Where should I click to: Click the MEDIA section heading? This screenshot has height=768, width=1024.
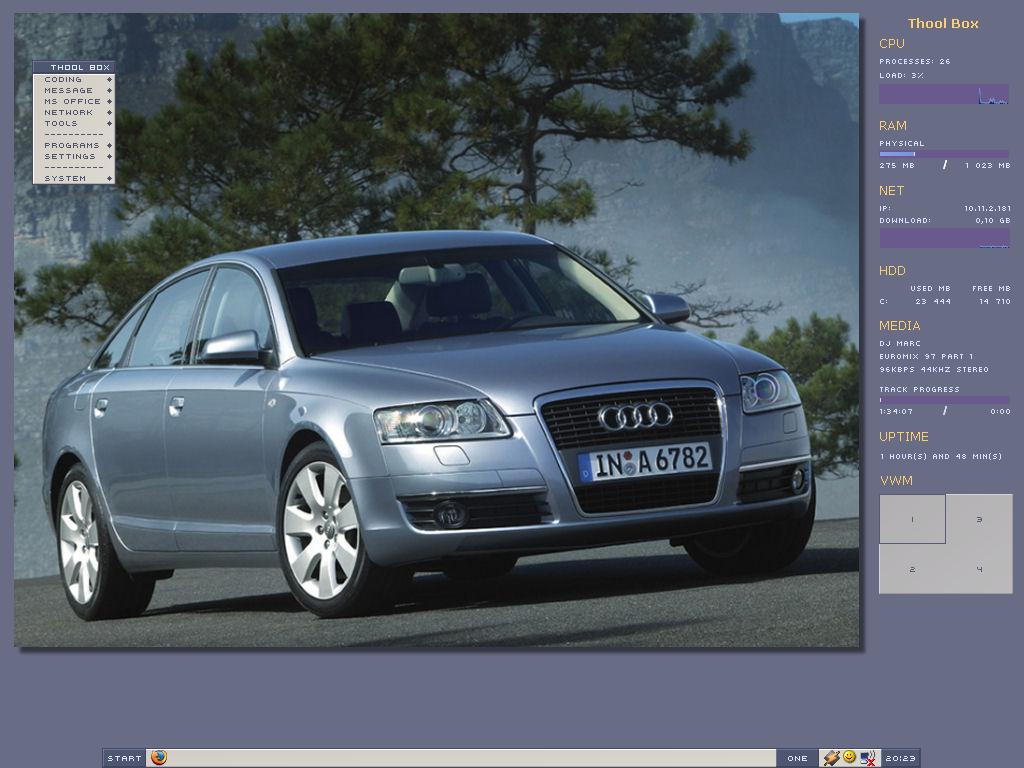click(x=899, y=325)
